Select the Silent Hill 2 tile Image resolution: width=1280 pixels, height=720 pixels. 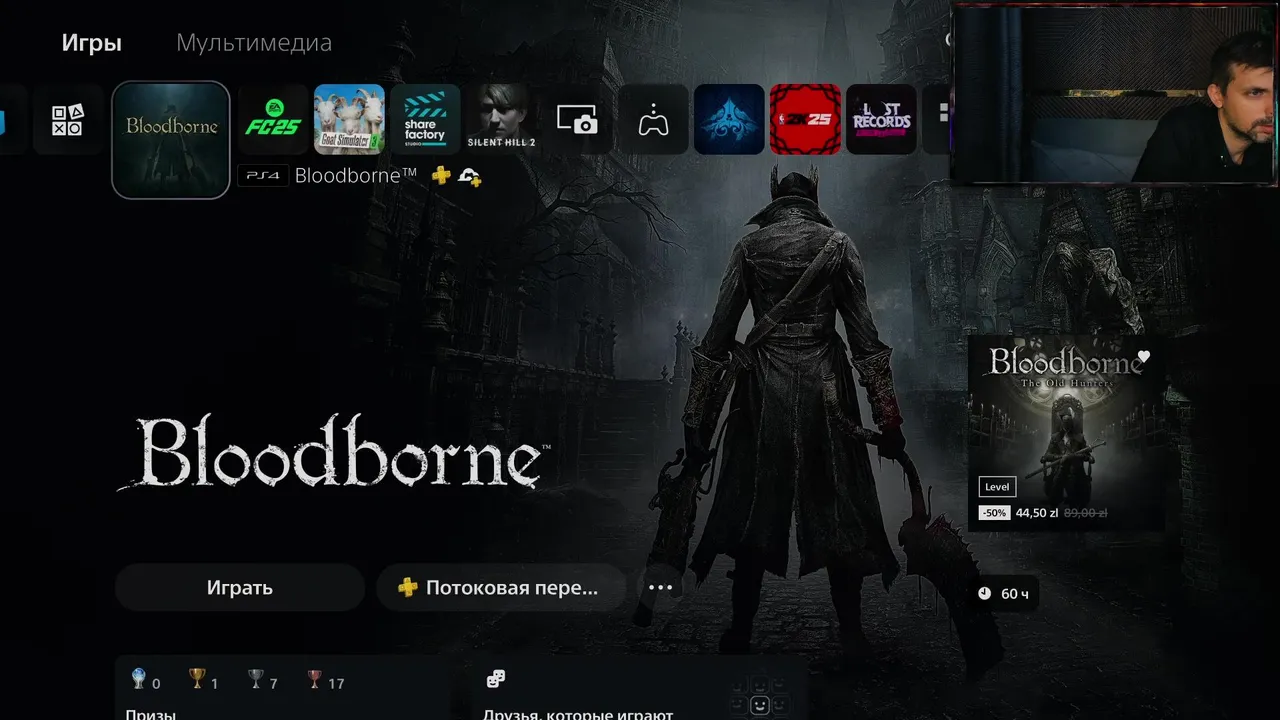[501, 120]
